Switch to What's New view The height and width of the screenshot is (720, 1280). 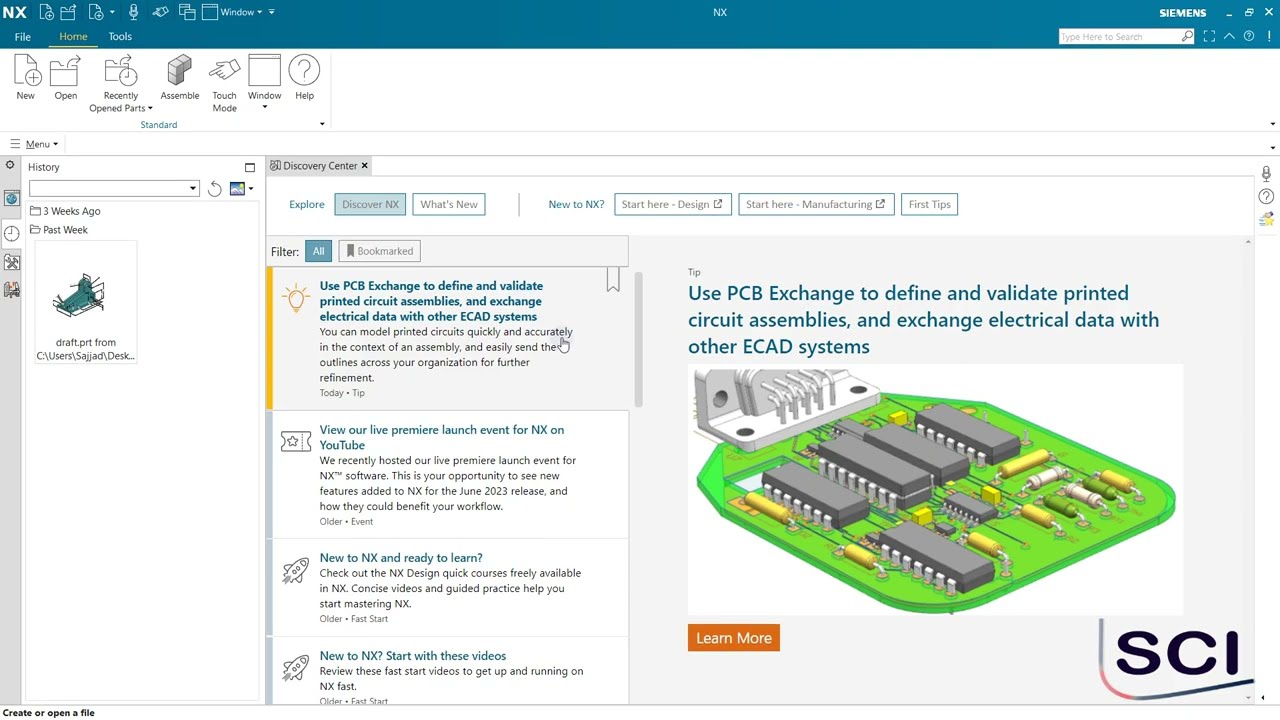(x=449, y=204)
